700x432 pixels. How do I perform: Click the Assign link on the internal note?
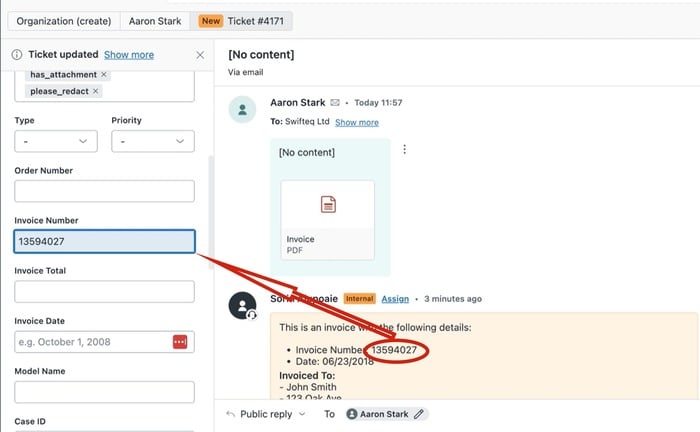tap(395, 299)
